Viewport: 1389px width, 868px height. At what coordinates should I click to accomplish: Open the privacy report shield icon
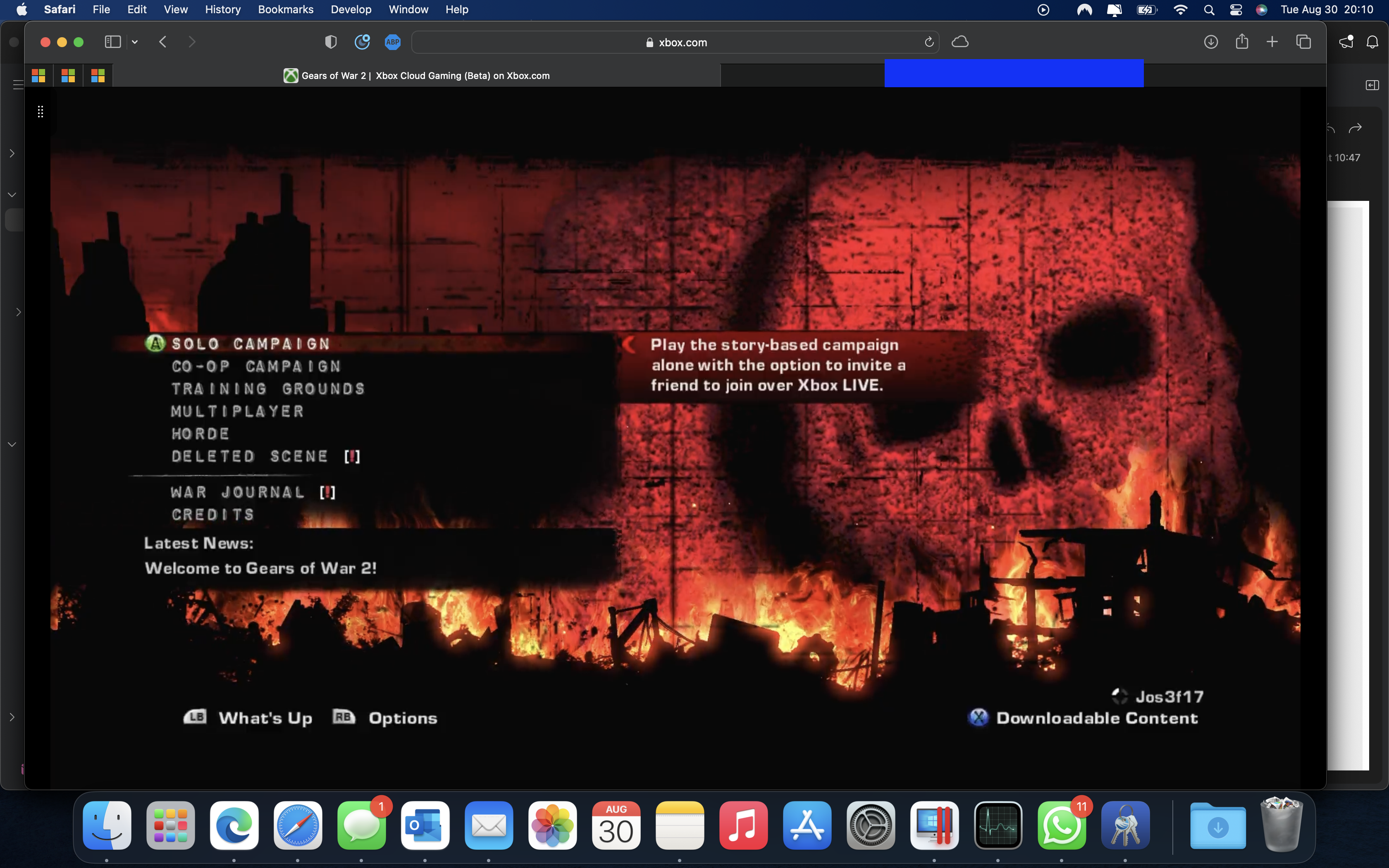click(x=331, y=42)
